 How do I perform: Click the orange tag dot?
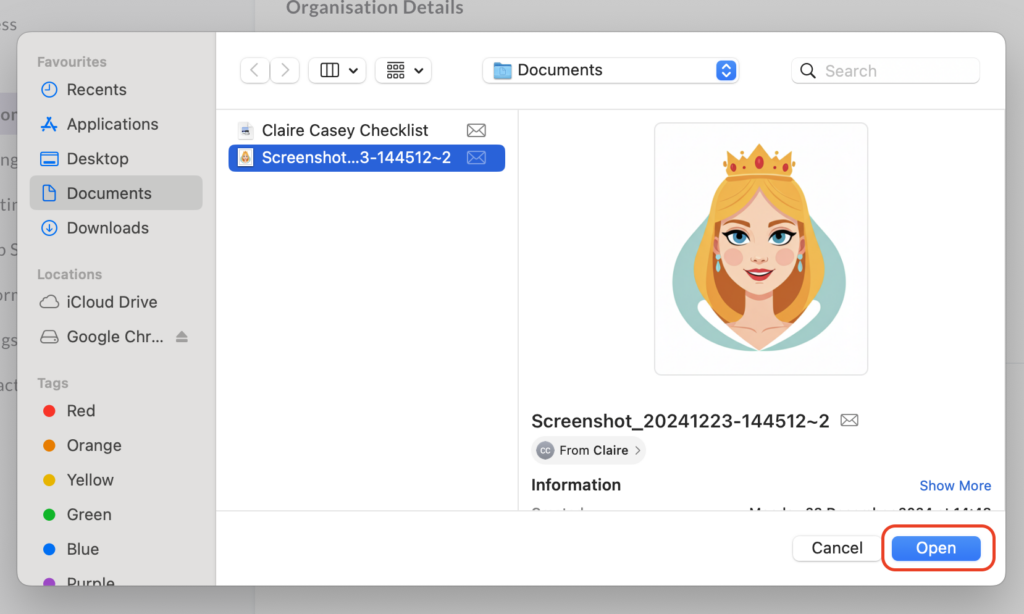click(x=49, y=445)
